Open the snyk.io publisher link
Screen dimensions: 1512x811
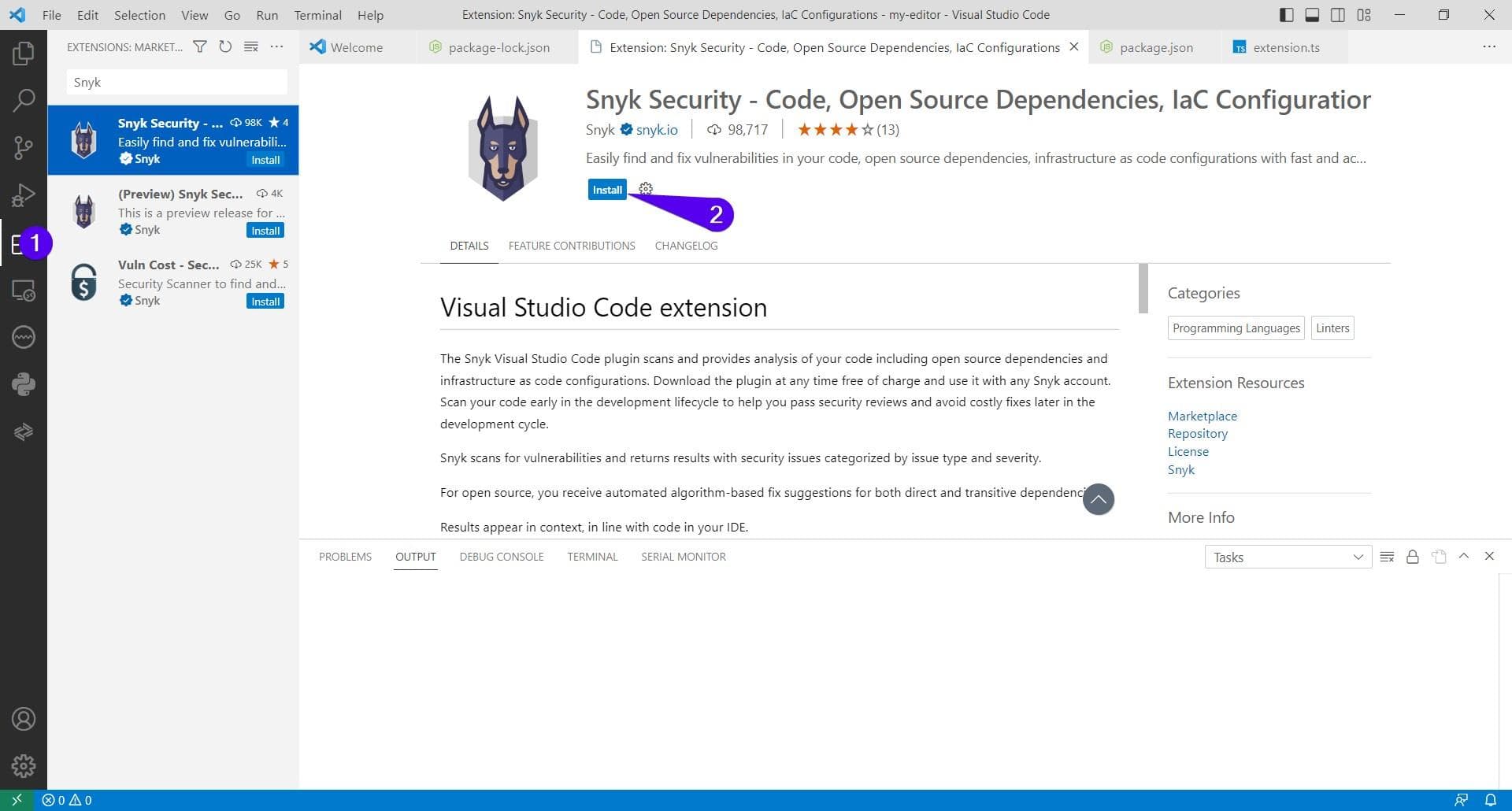(657, 130)
